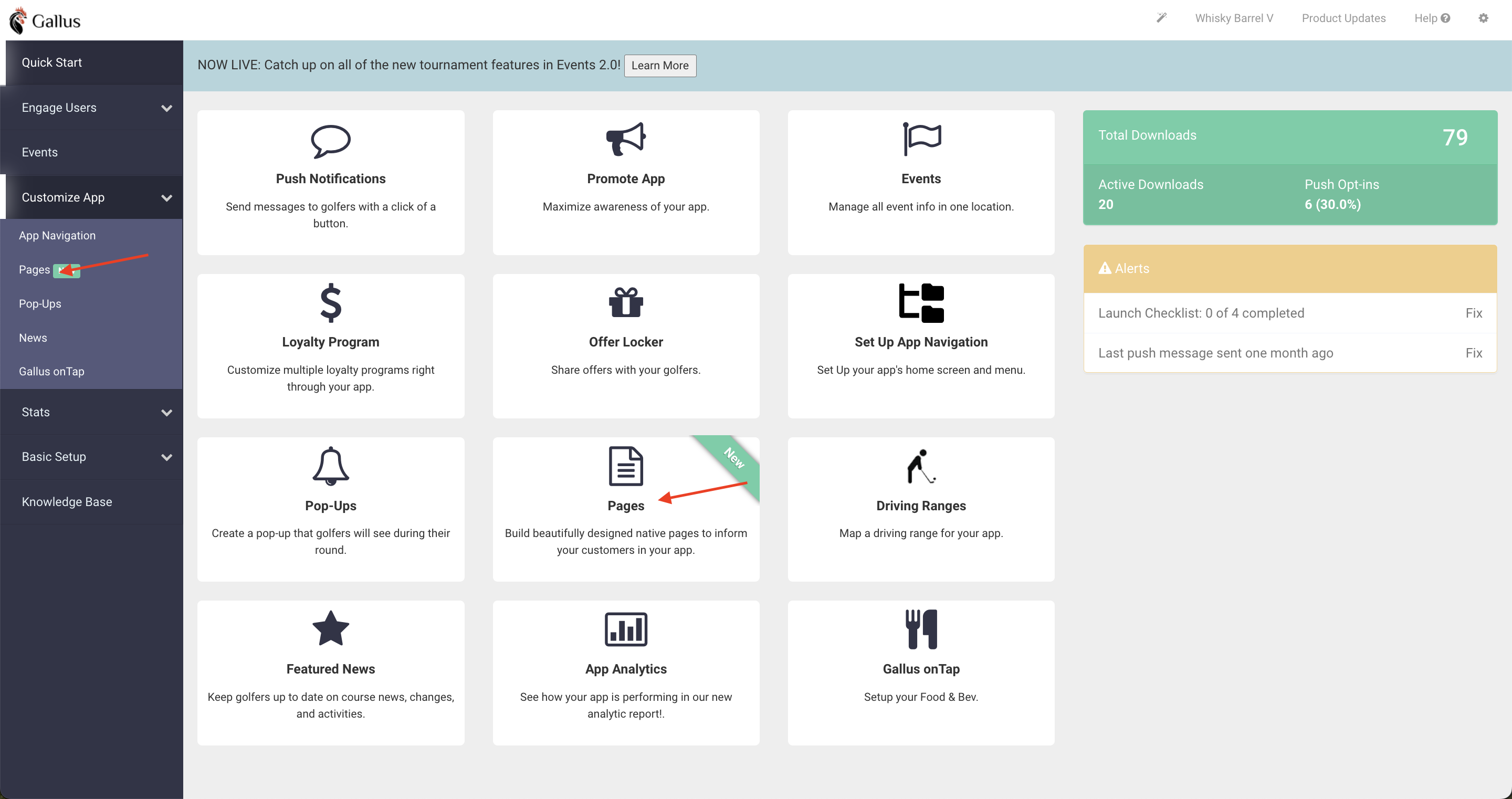Click the Pages document icon
The width and height of the screenshot is (1512, 799).
coord(626,466)
